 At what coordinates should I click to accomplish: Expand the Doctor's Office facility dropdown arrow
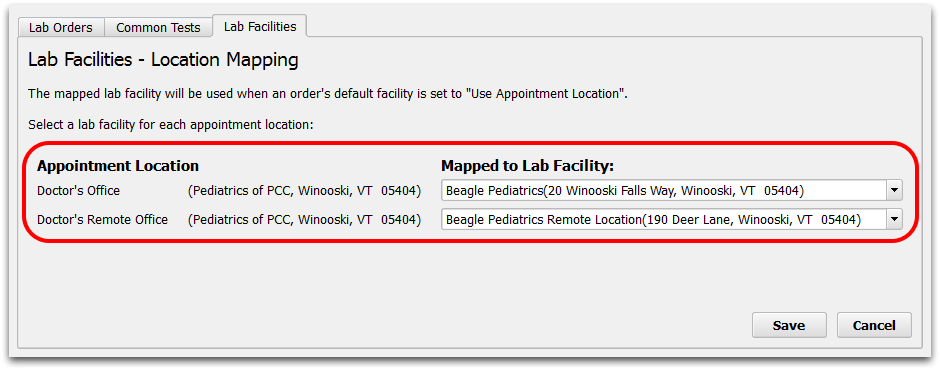click(x=894, y=191)
